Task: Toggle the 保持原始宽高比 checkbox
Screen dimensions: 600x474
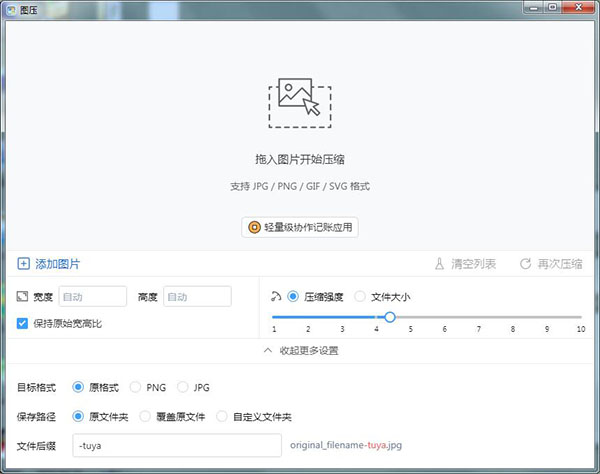Action: 23,323
